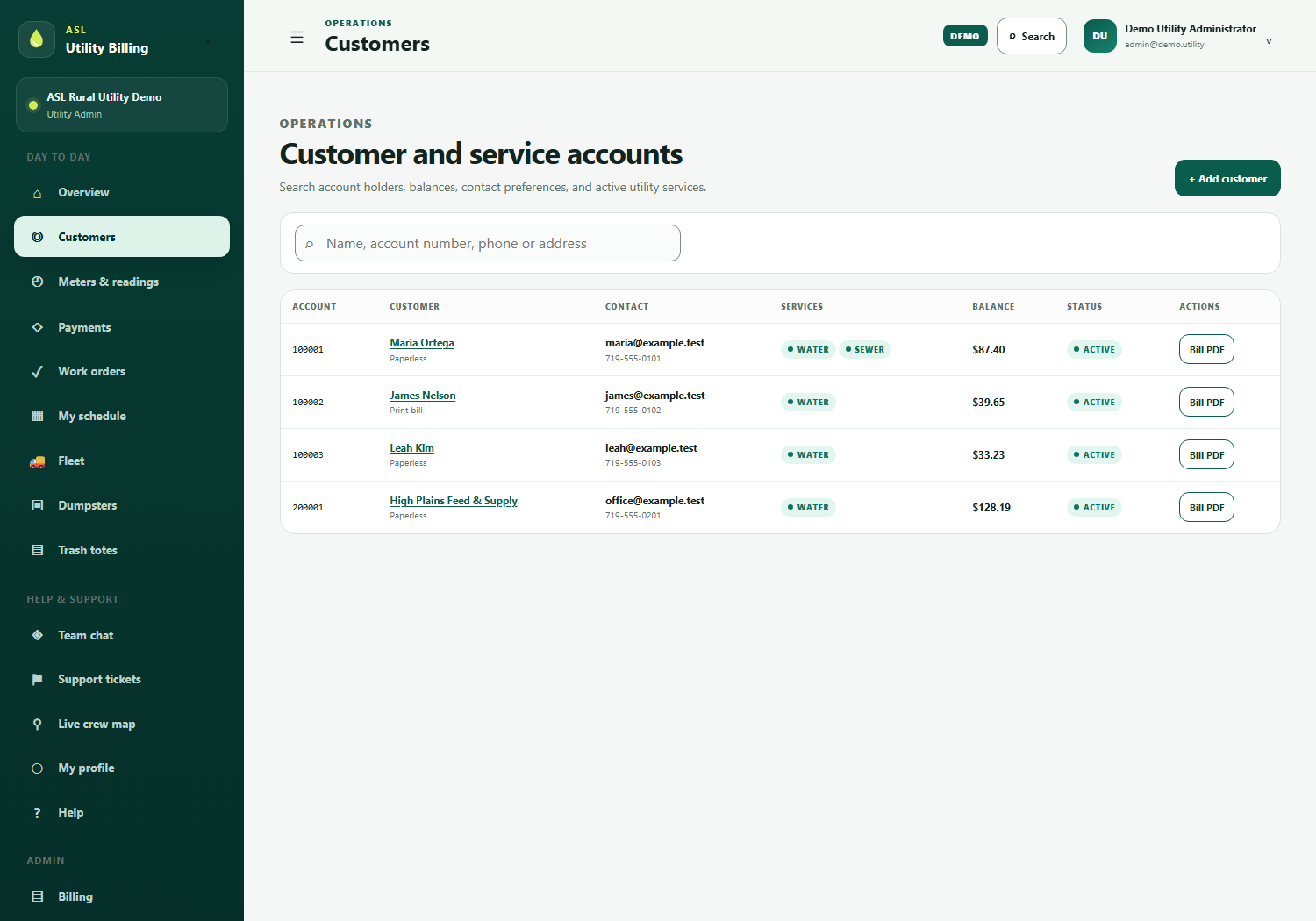Click the Add customer button

(1227, 178)
